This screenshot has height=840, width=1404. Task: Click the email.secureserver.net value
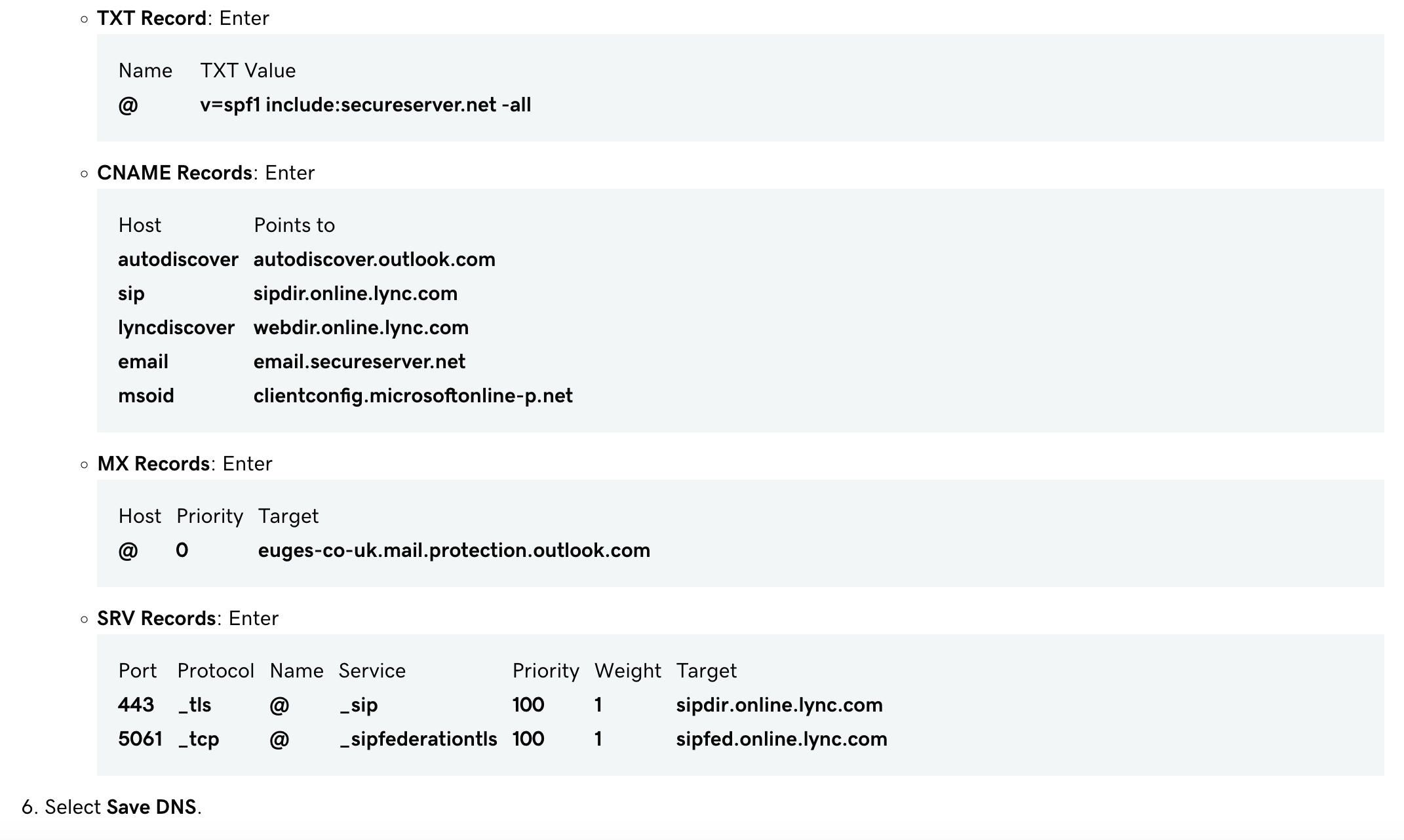[x=359, y=362]
